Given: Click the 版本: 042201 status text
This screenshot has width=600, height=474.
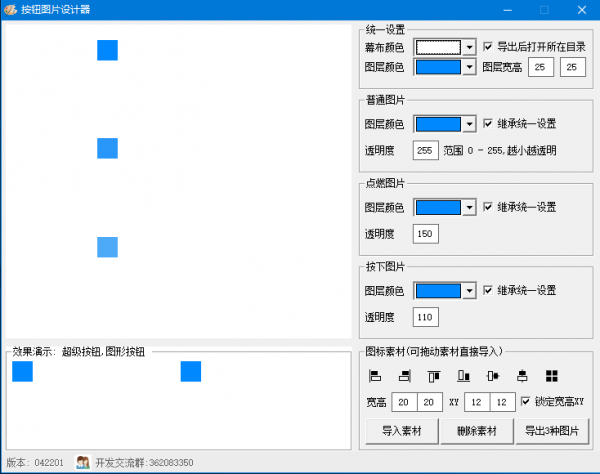Looking at the screenshot, I should click(x=35, y=463).
